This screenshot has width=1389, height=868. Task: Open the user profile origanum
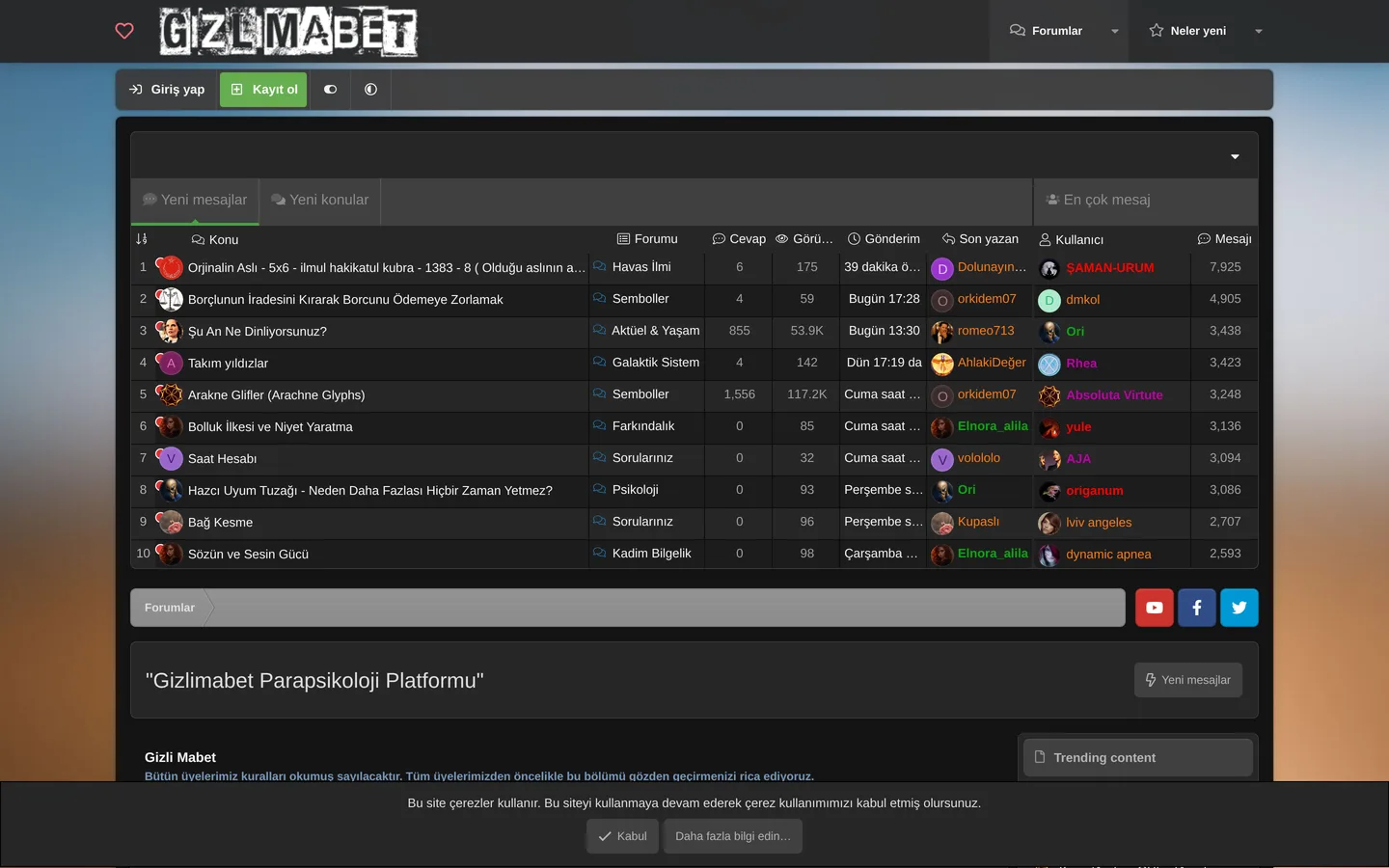coord(1095,491)
